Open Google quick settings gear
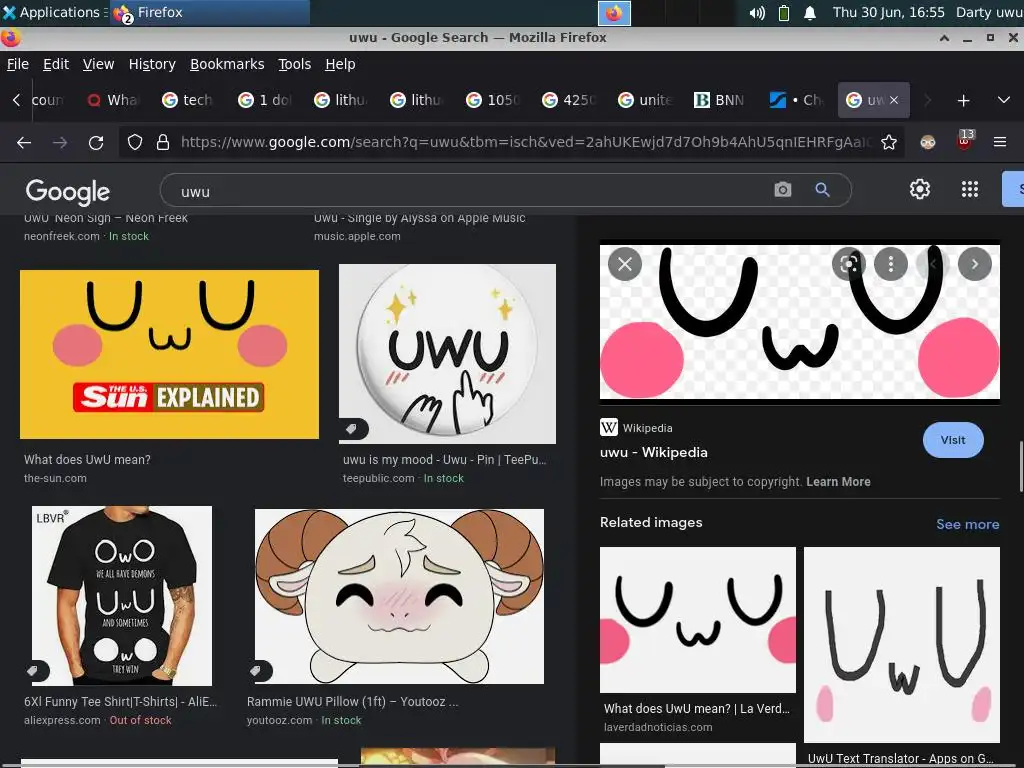 [920, 189]
